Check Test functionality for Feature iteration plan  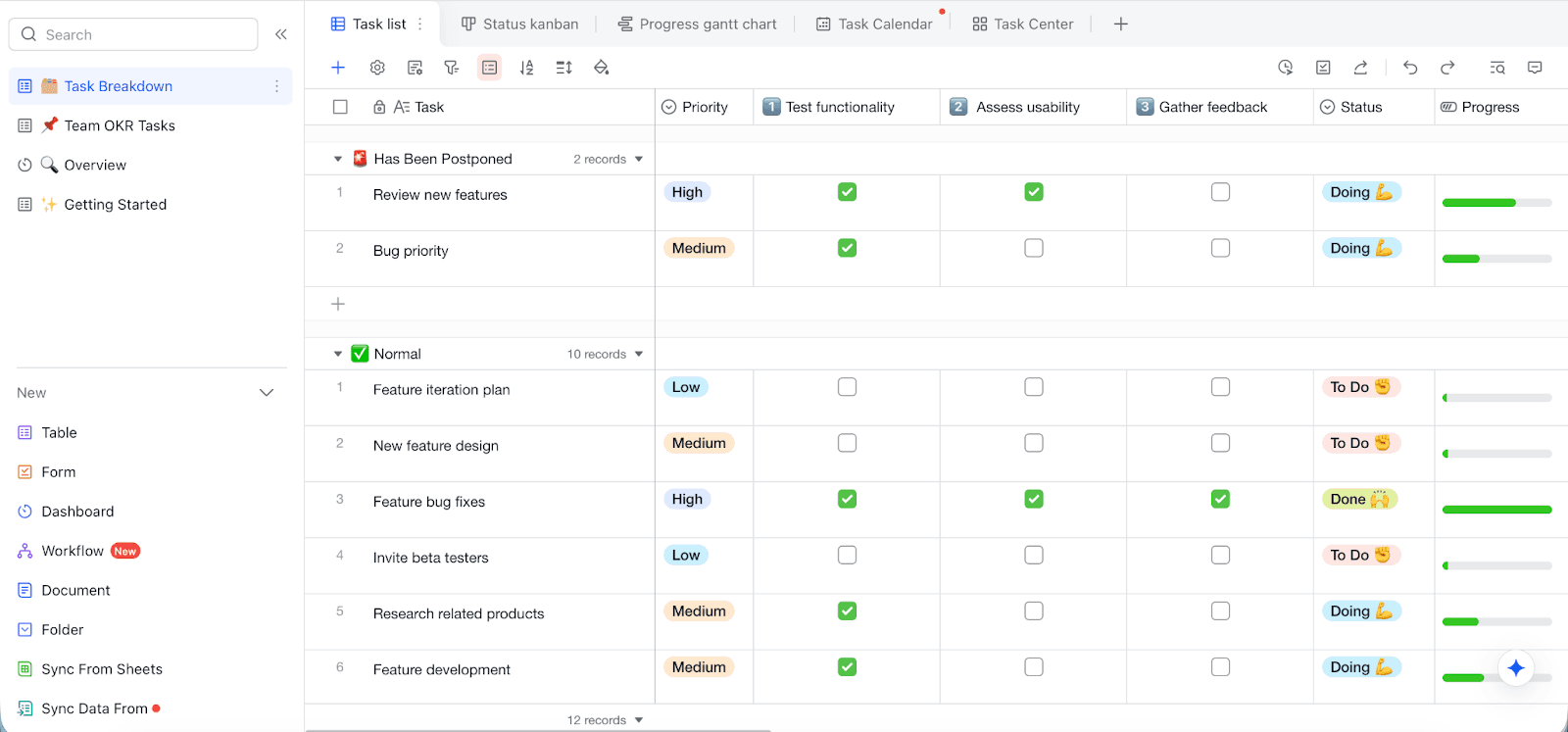click(x=847, y=387)
